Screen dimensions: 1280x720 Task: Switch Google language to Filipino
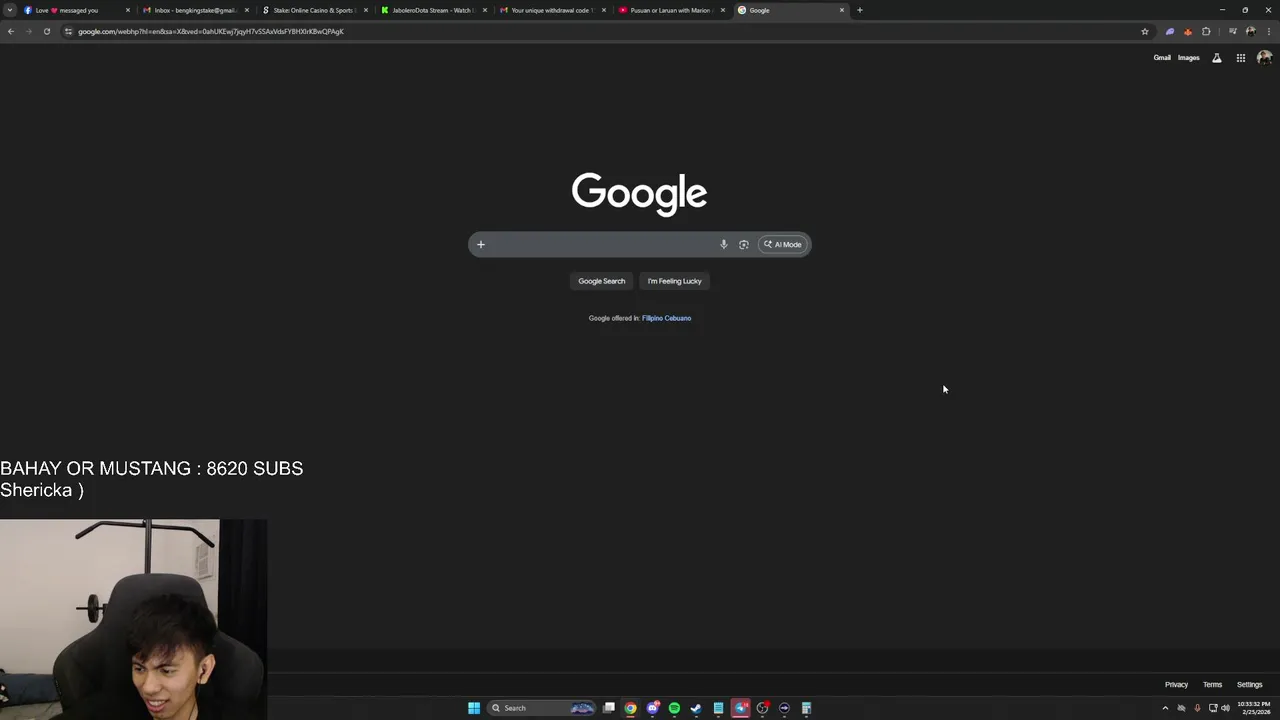click(x=652, y=318)
